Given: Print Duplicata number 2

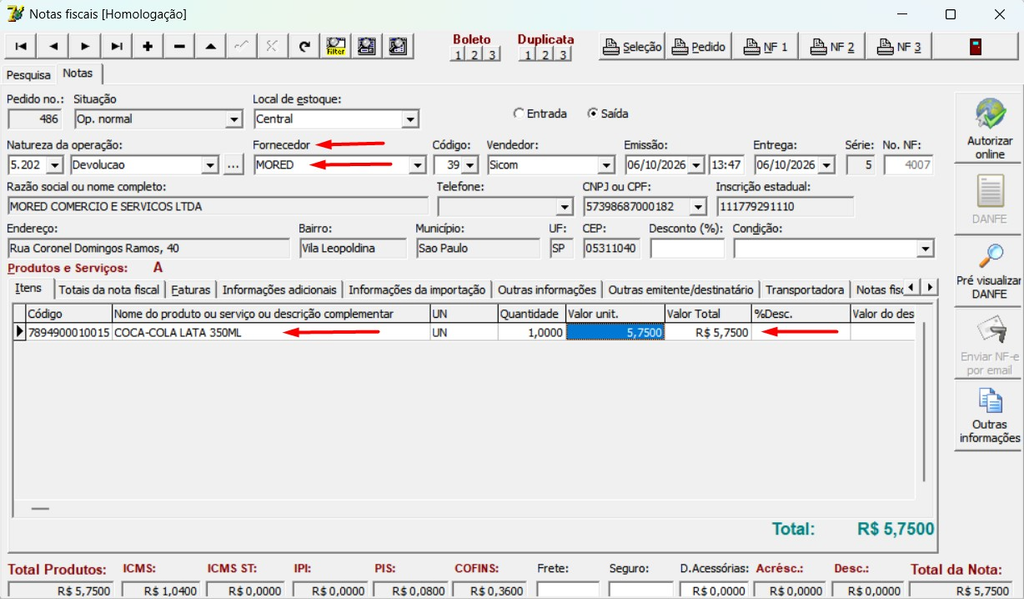Looking at the screenshot, I should click(545, 55).
